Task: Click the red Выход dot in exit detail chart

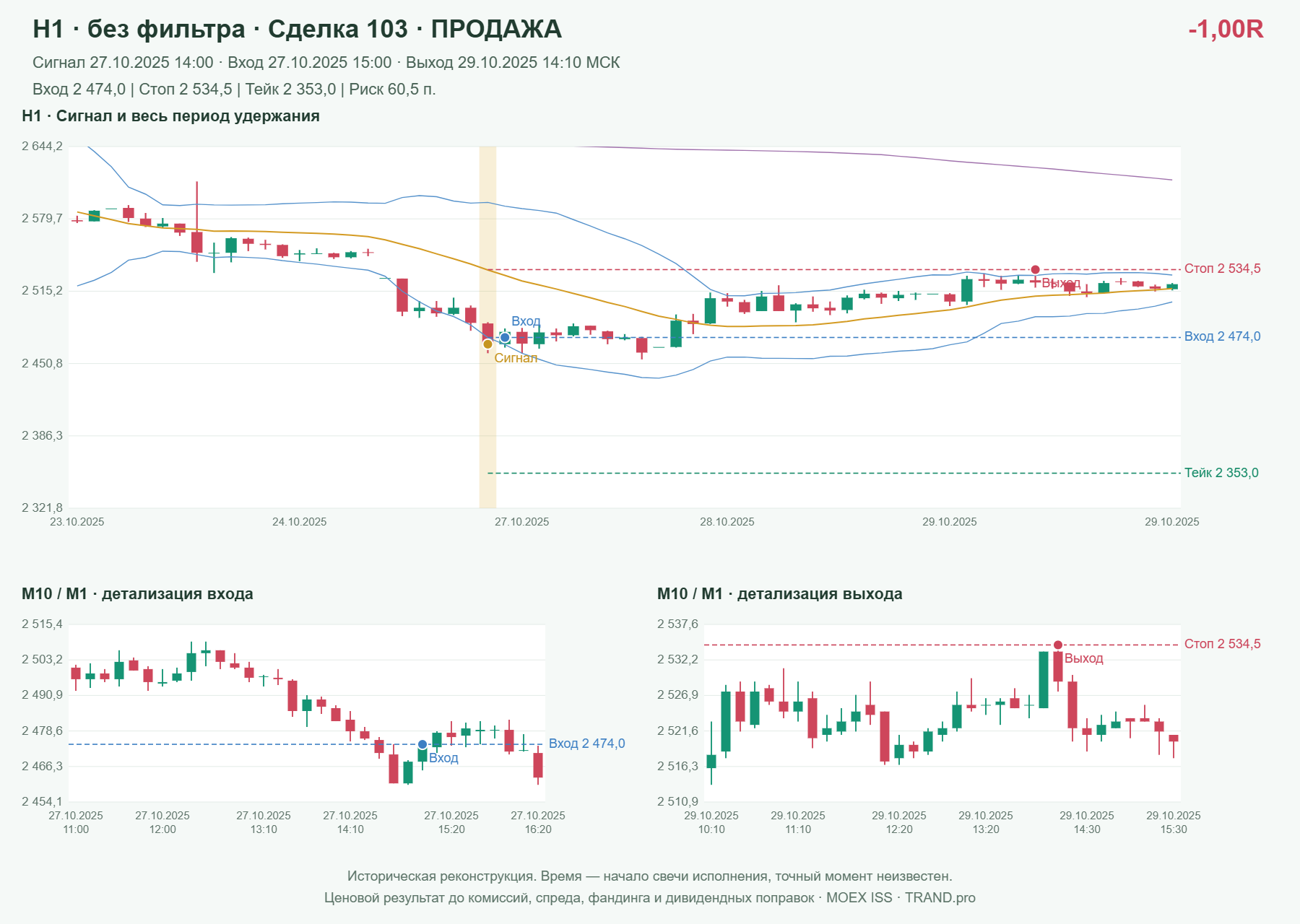Action: point(1058,645)
